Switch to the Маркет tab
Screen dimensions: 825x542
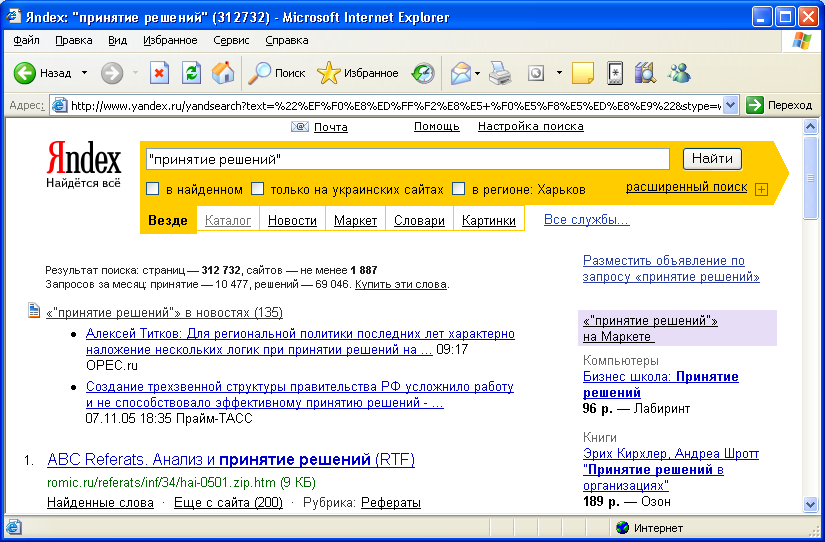click(355, 220)
